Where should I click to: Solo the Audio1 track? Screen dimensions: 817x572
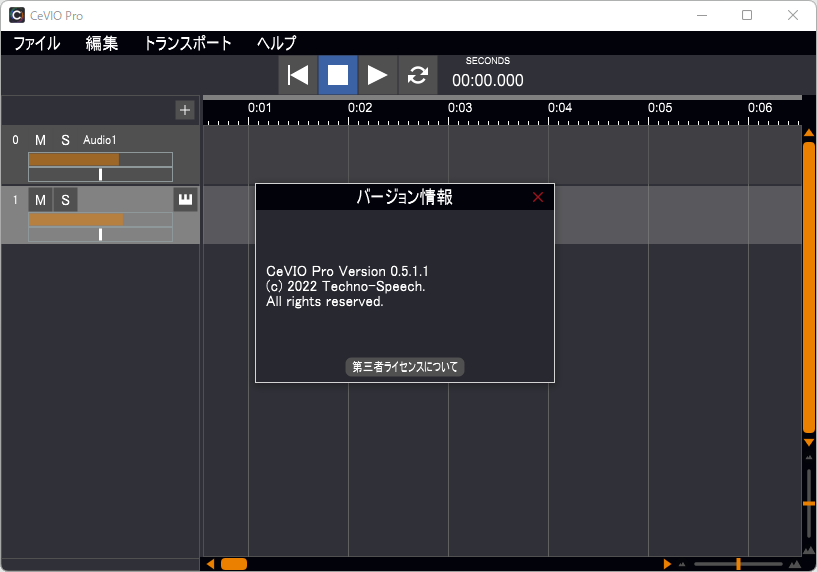[65, 140]
